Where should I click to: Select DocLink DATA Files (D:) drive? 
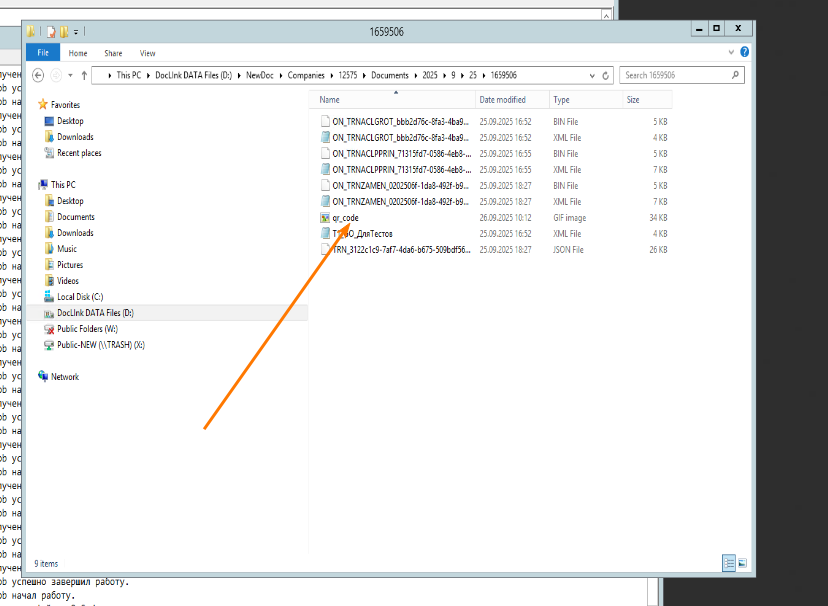tap(96, 313)
